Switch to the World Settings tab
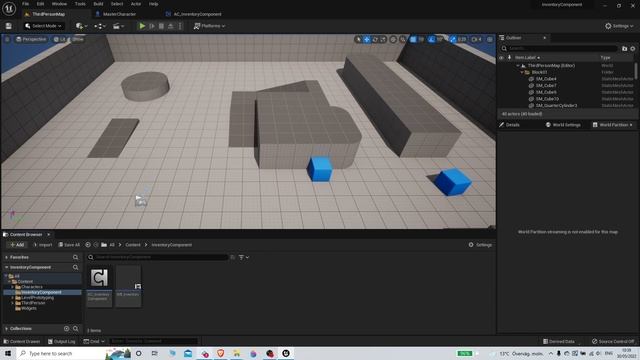 pos(563,125)
